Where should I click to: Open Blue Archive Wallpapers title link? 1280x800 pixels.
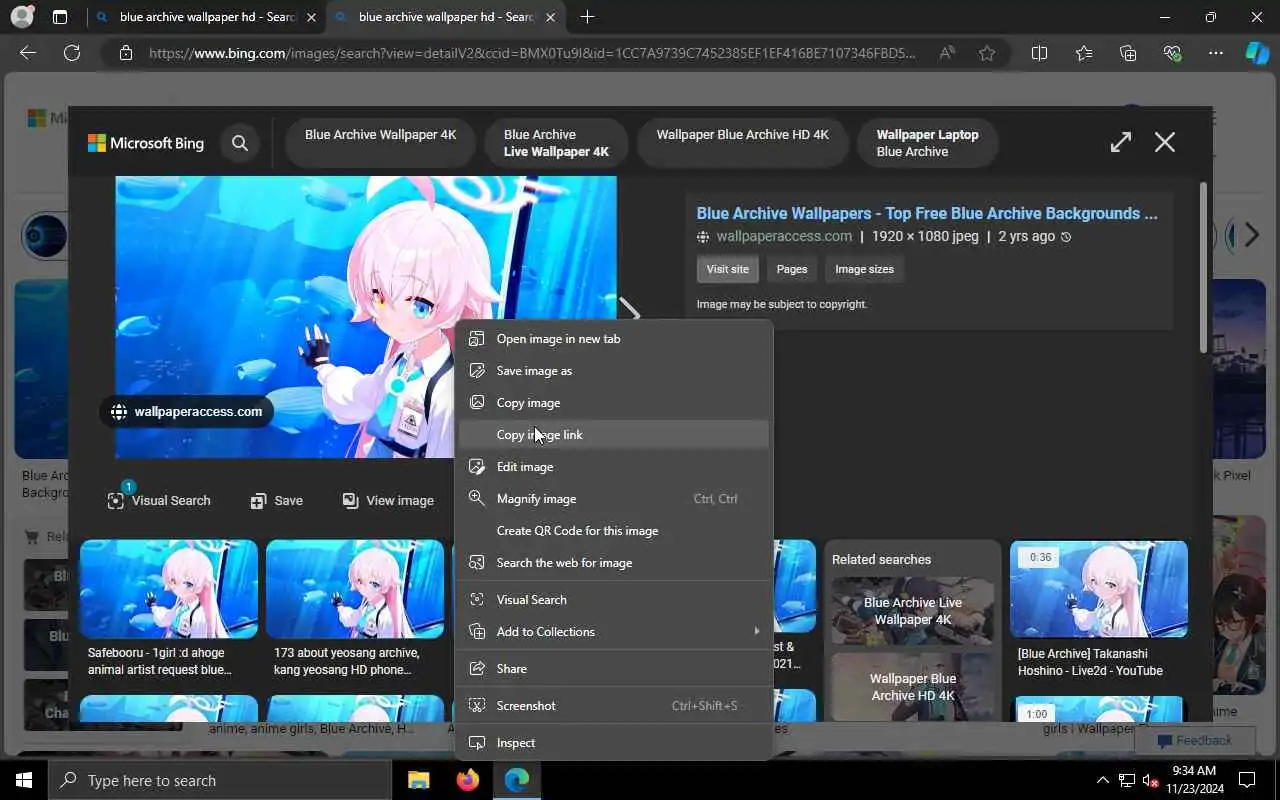[x=927, y=213]
